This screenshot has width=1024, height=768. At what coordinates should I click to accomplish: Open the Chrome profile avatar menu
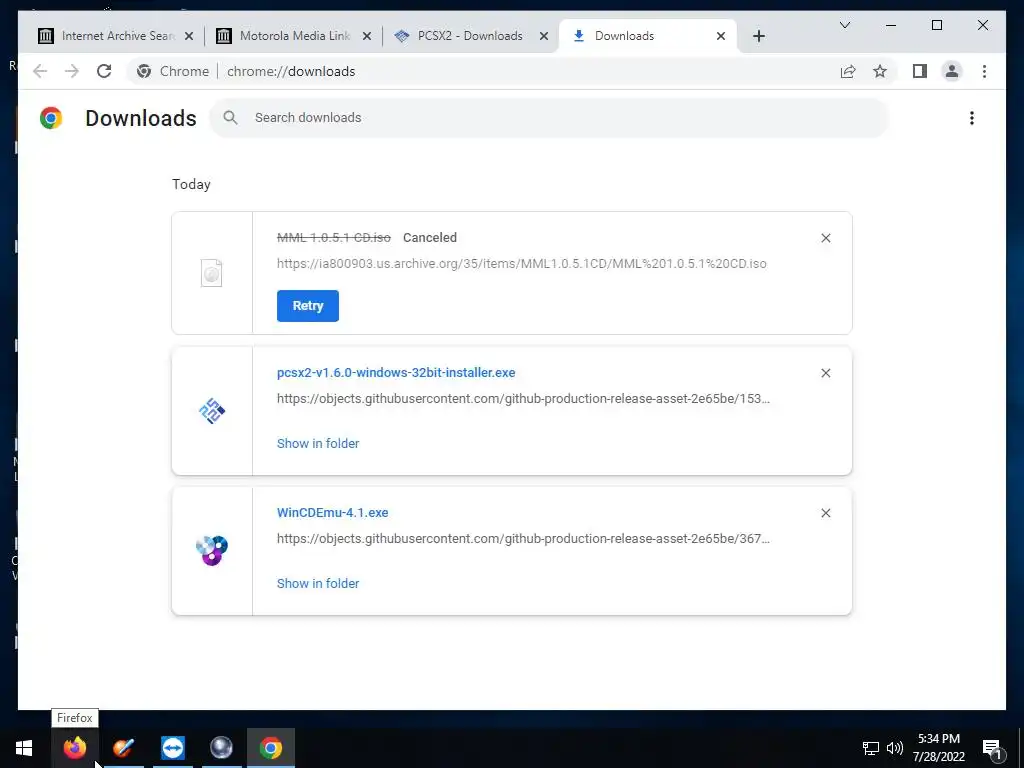[952, 71]
